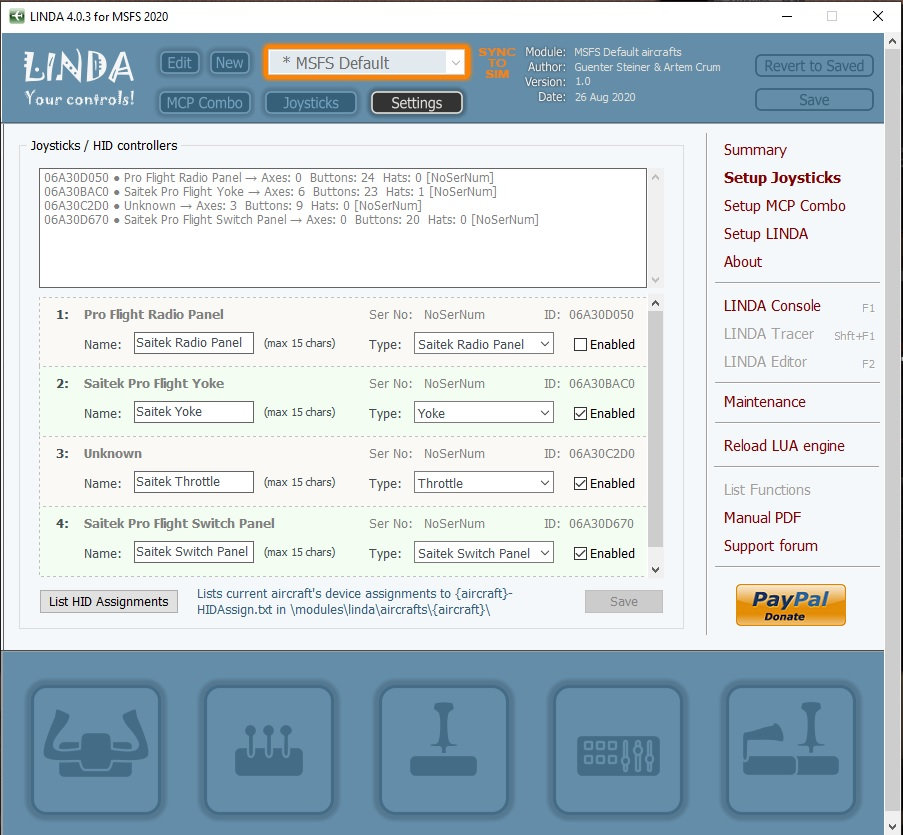Click the device list scroll up arrow
The width and height of the screenshot is (903, 835).
[x=655, y=303]
